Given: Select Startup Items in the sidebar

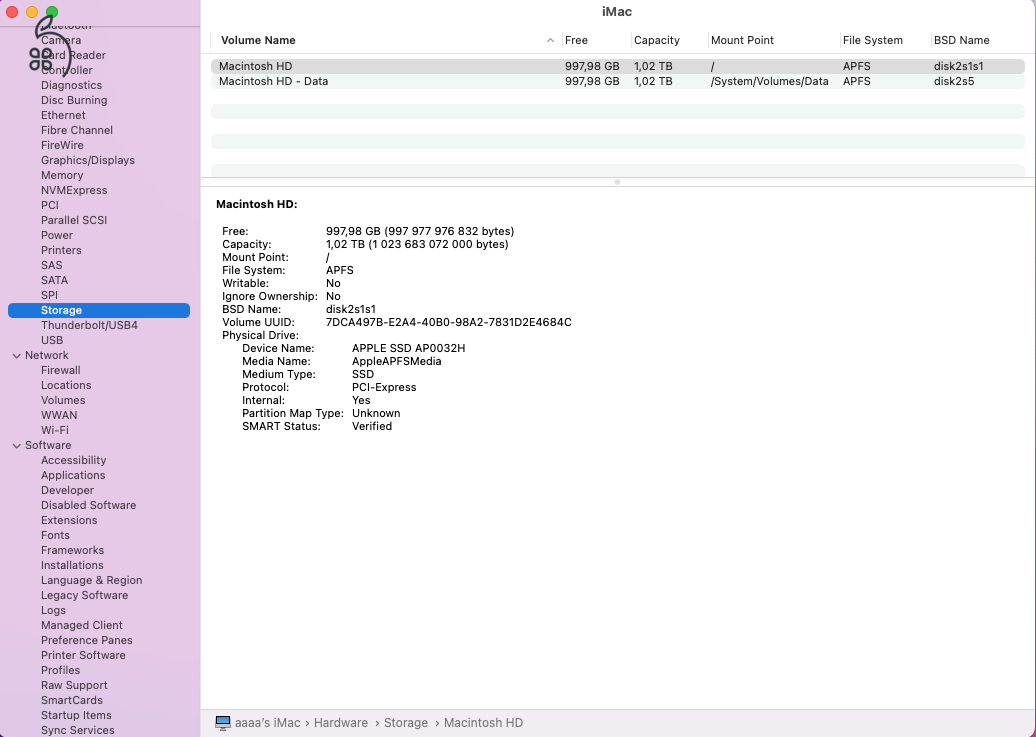Looking at the screenshot, I should [x=76, y=715].
